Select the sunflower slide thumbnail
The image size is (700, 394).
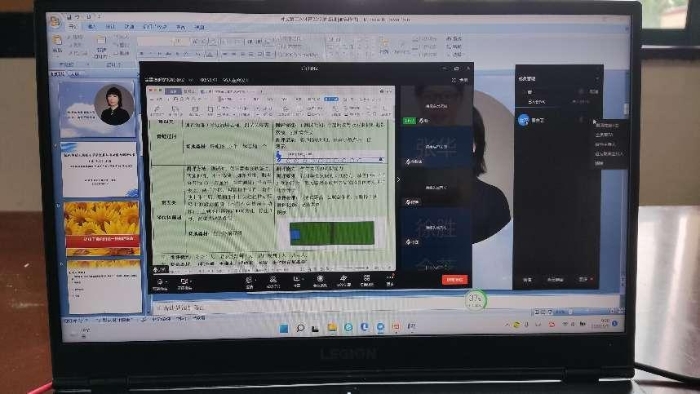(x=102, y=228)
